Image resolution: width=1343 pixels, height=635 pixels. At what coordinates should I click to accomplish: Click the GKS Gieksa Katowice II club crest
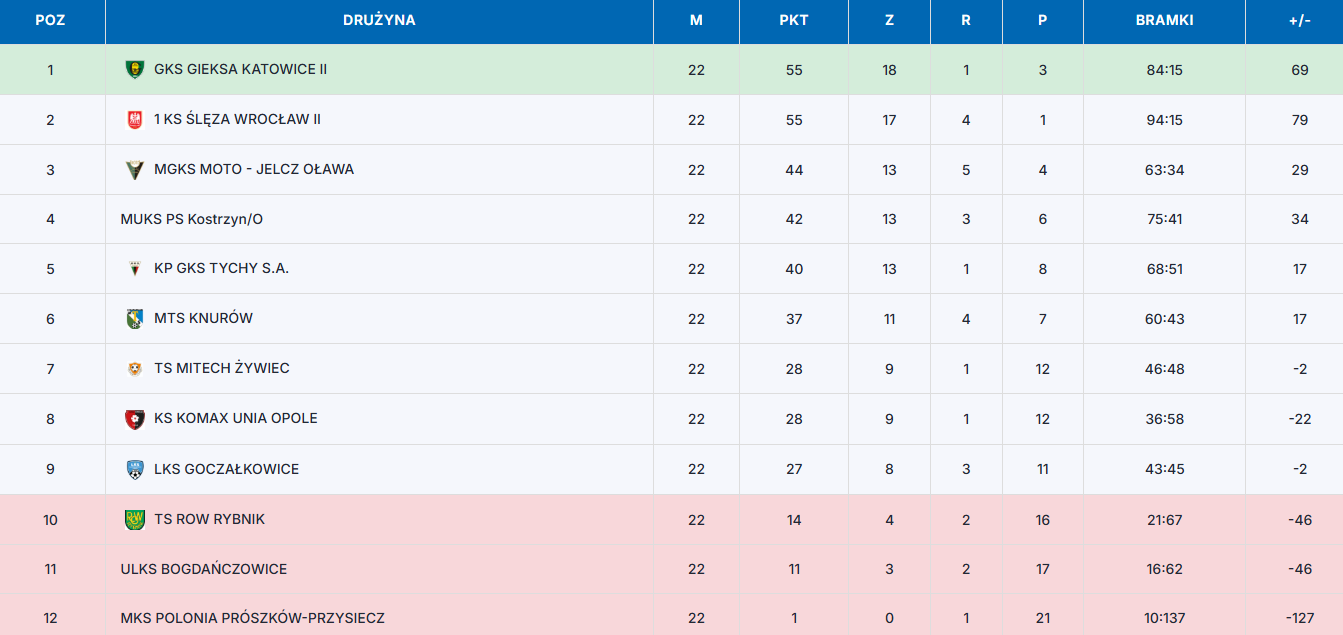click(134, 70)
